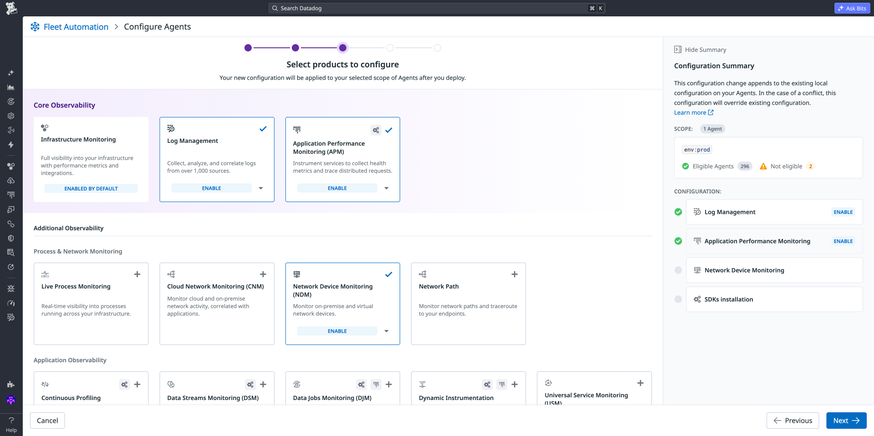This screenshot has width=874, height=436.
Task: Click ENABLE selector on APM card
Action: pyautogui.click(x=337, y=188)
